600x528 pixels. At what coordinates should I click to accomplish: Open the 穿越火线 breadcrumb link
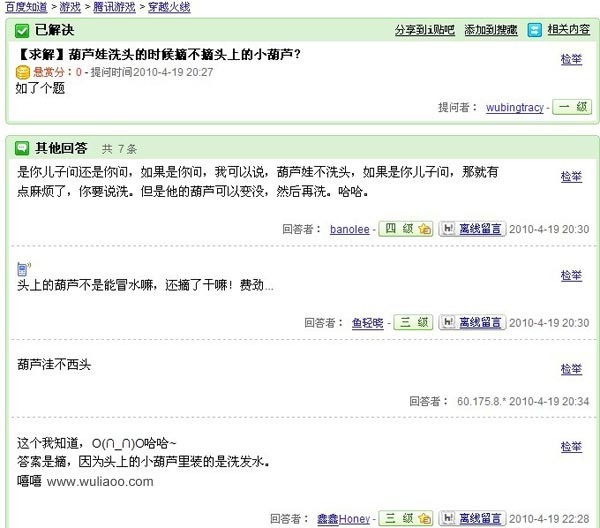[x=169, y=7]
